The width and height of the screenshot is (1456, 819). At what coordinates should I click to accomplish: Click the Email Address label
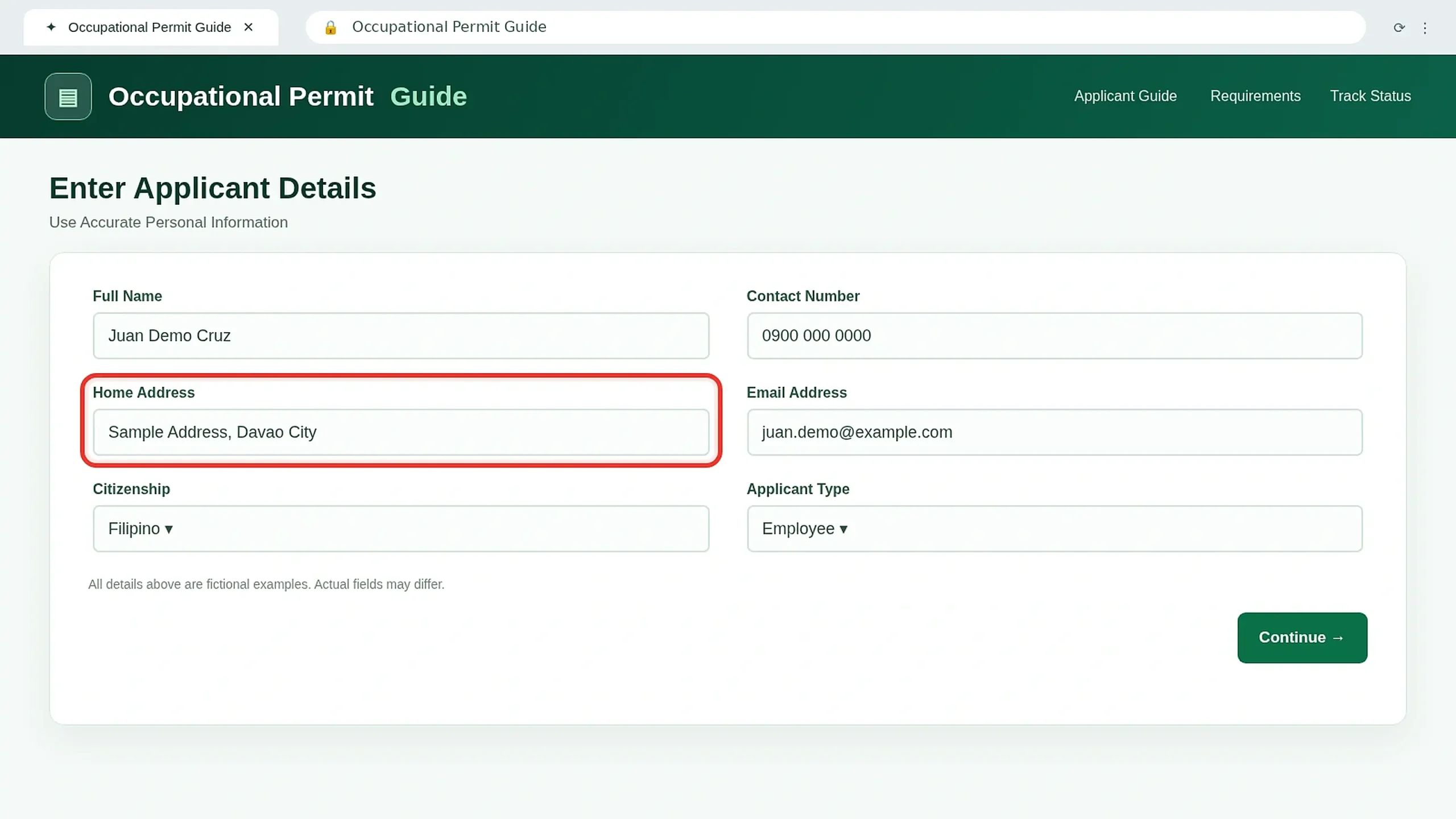point(796,393)
